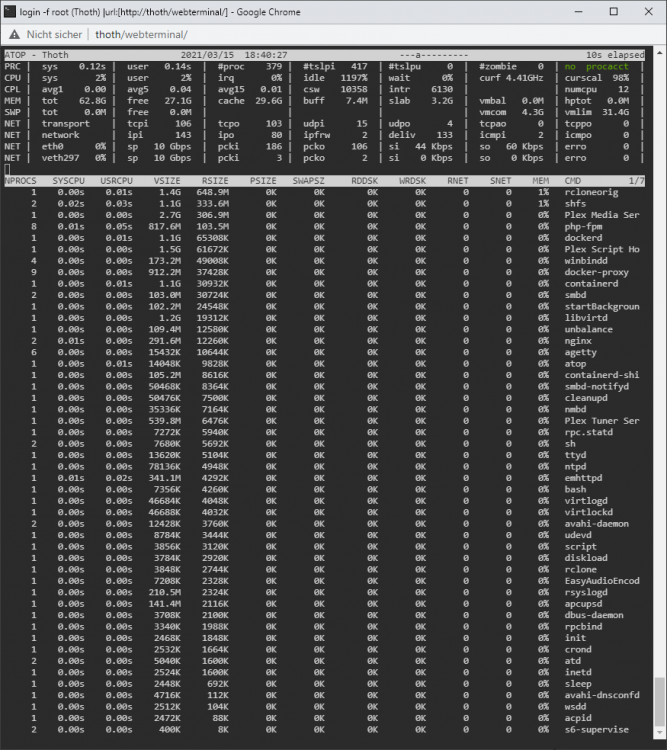Click the scrollbar down arrow
Screen dimensions: 667x750
coord(660,732)
